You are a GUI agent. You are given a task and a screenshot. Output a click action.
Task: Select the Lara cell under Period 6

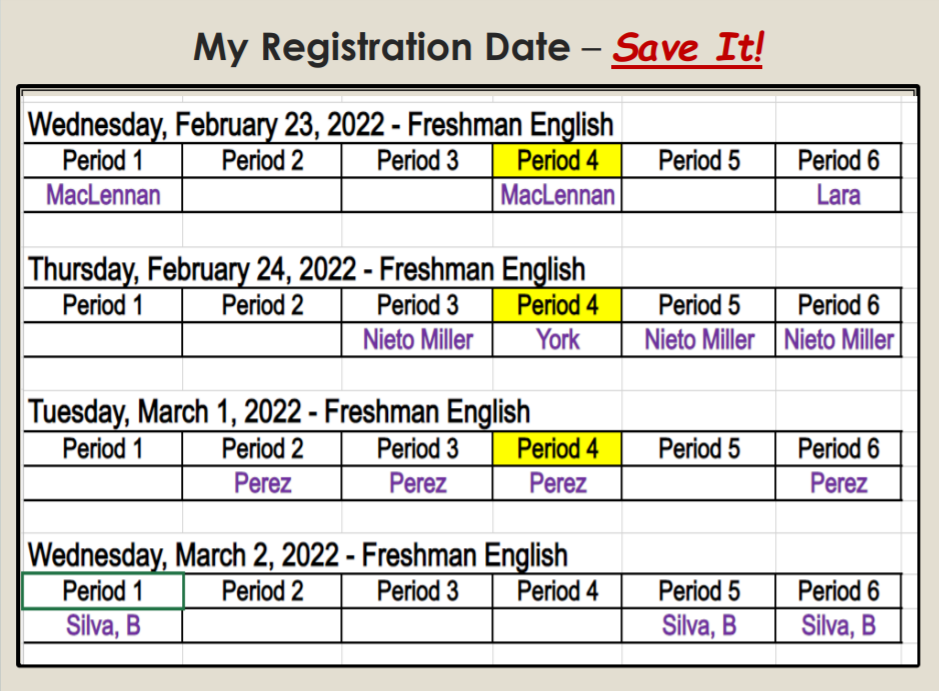pos(838,195)
